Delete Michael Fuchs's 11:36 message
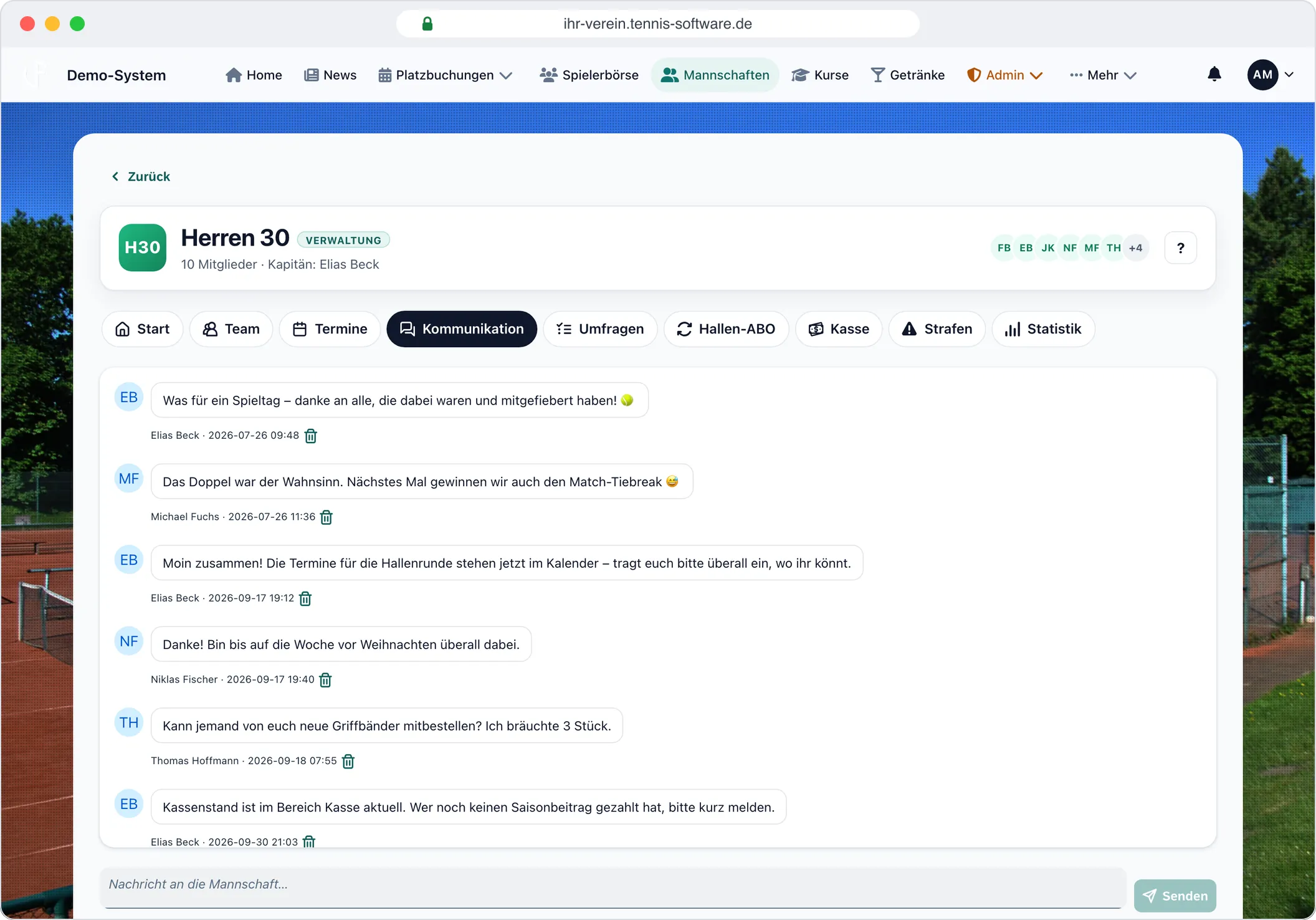Screen dimensions: 1316x920 [x=327, y=517]
